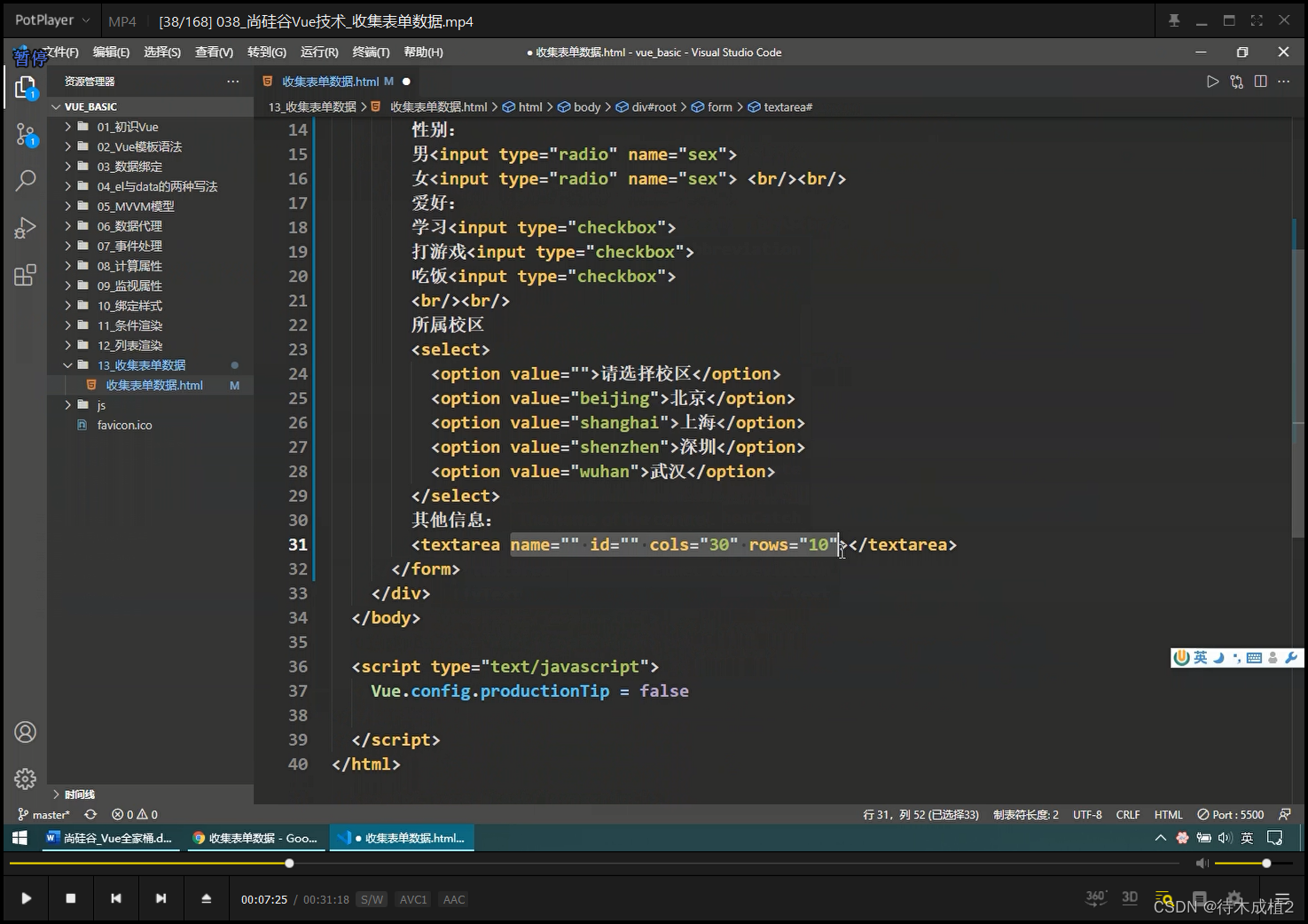This screenshot has height=924, width=1308.
Task: Open the 终端(T) menu
Action: click(371, 52)
